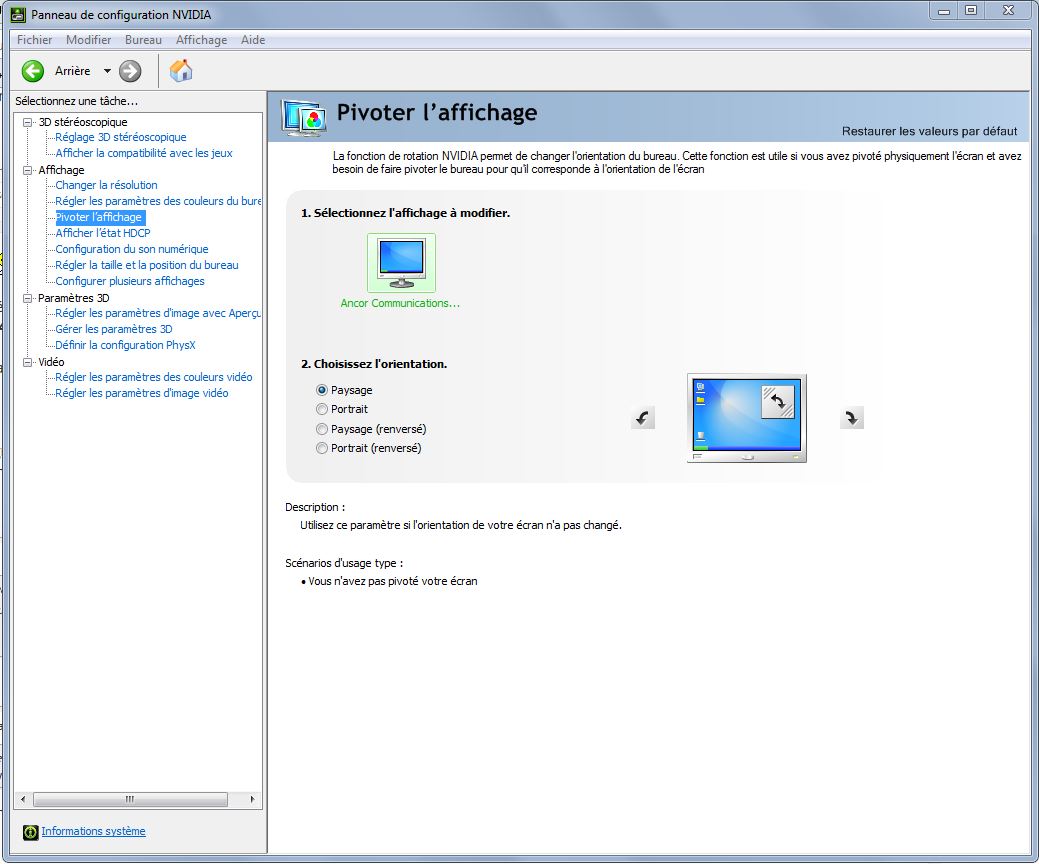Open Configuration du son numérique
1039x864 pixels.
click(x=132, y=249)
